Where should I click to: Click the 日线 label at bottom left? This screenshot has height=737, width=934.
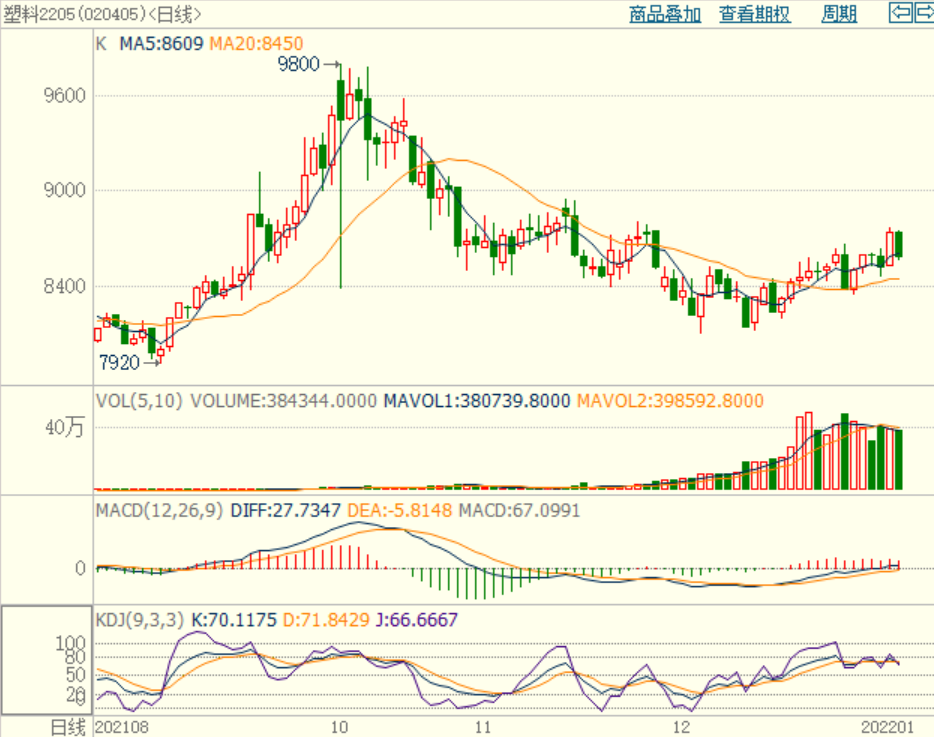(69, 726)
